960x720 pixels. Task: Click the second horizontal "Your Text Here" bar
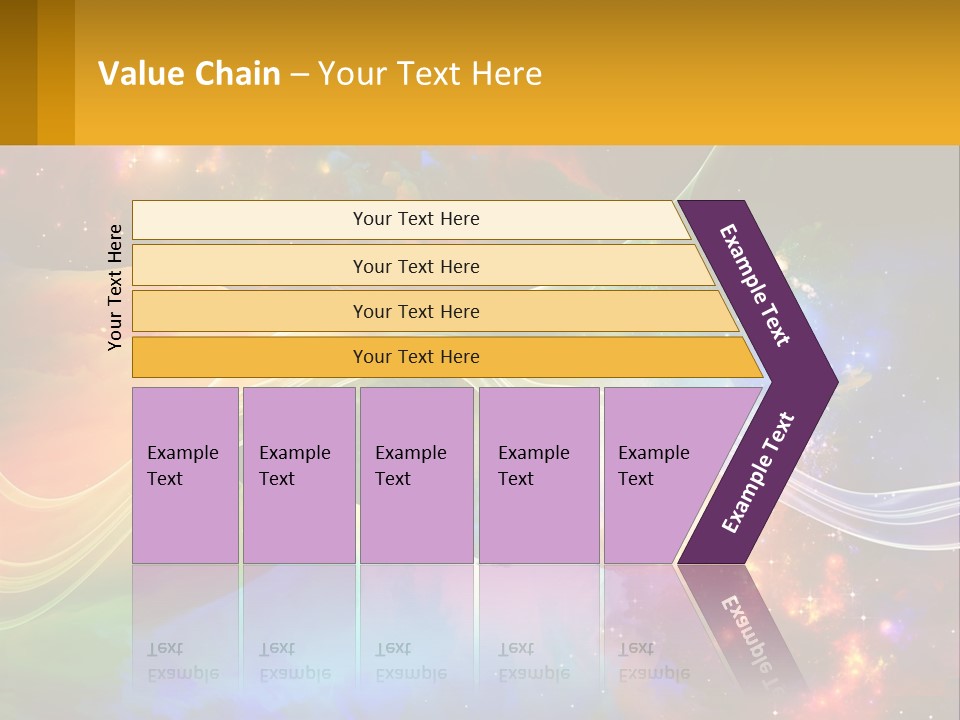(415, 266)
